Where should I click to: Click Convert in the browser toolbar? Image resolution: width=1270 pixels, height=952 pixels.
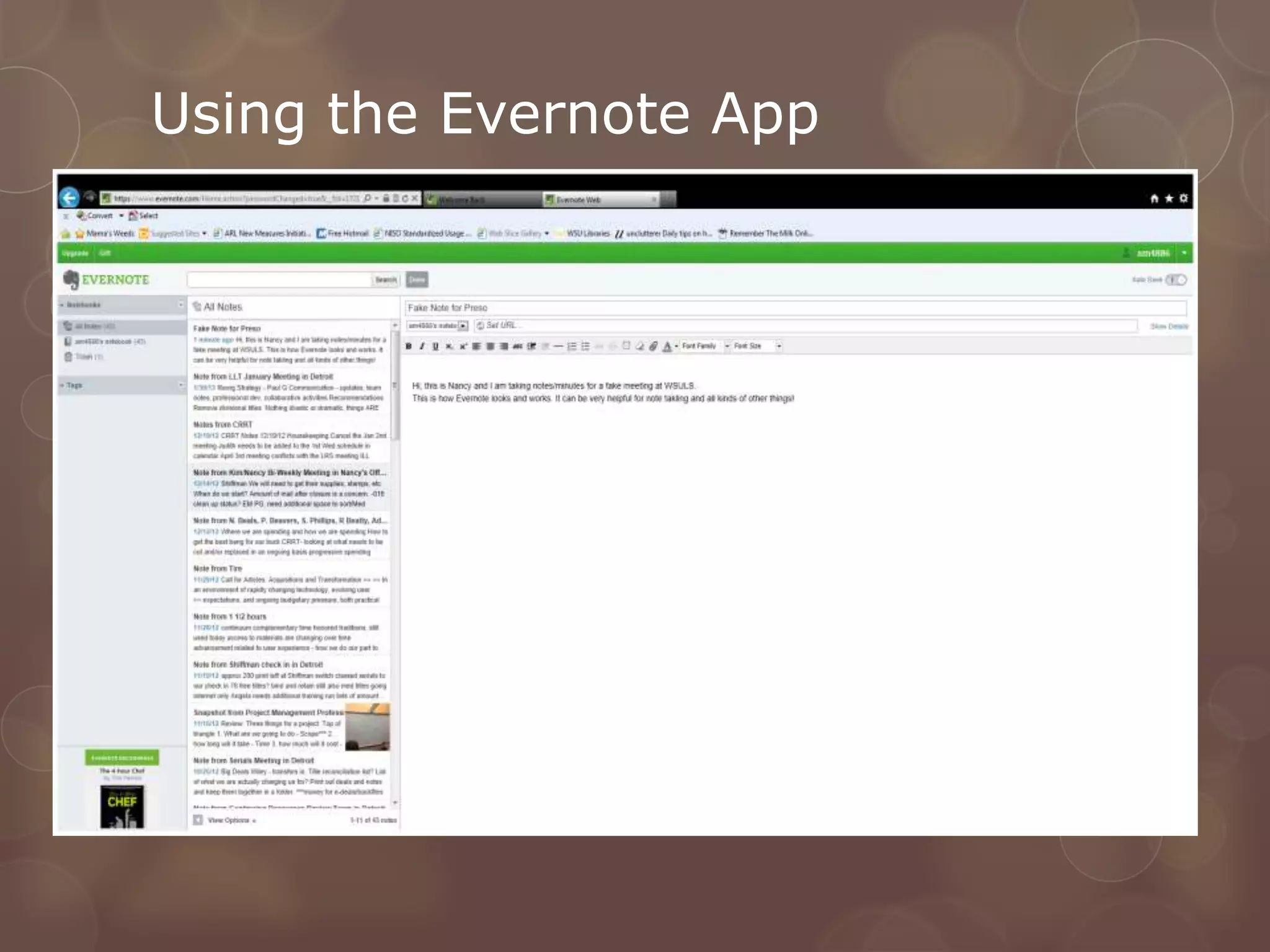pyautogui.click(x=95, y=216)
